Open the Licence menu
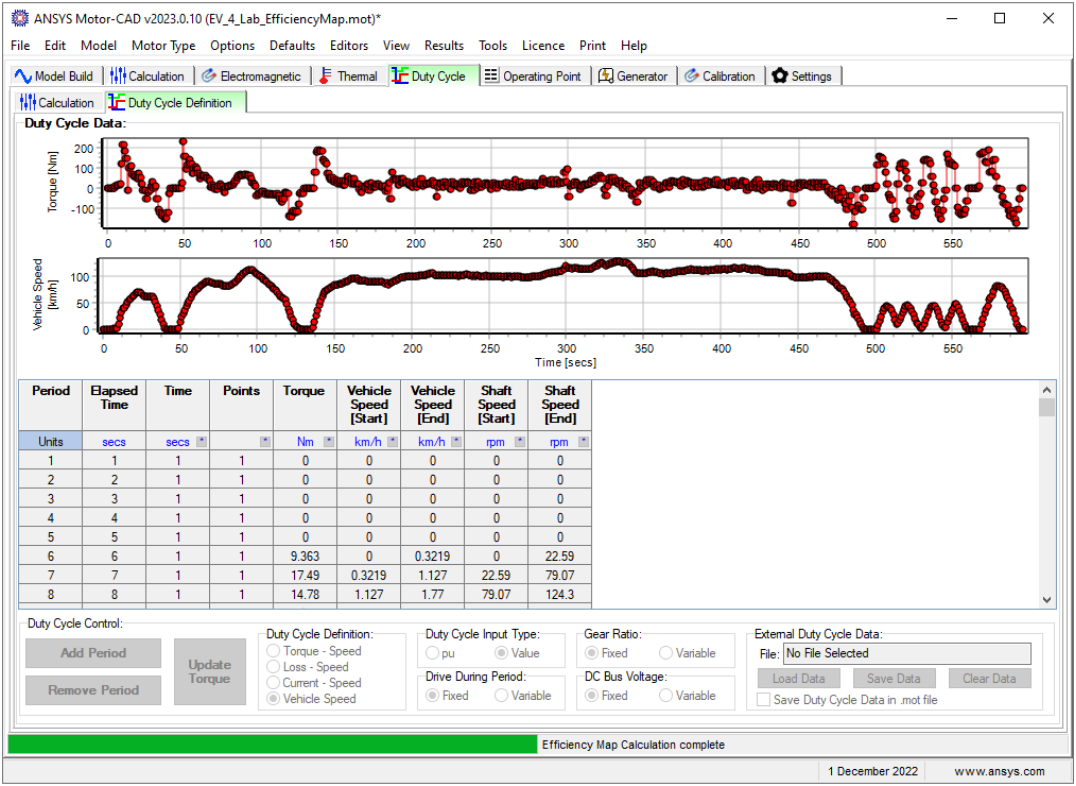This screenshot has height=786, width=1076. point(543,45)
